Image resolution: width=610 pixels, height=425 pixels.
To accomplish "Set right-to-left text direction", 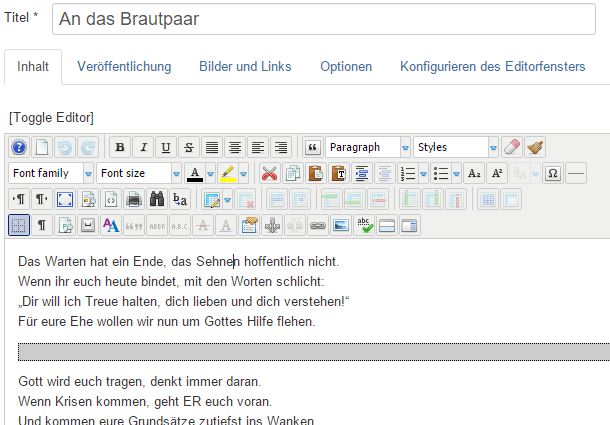I will point(42,199).
